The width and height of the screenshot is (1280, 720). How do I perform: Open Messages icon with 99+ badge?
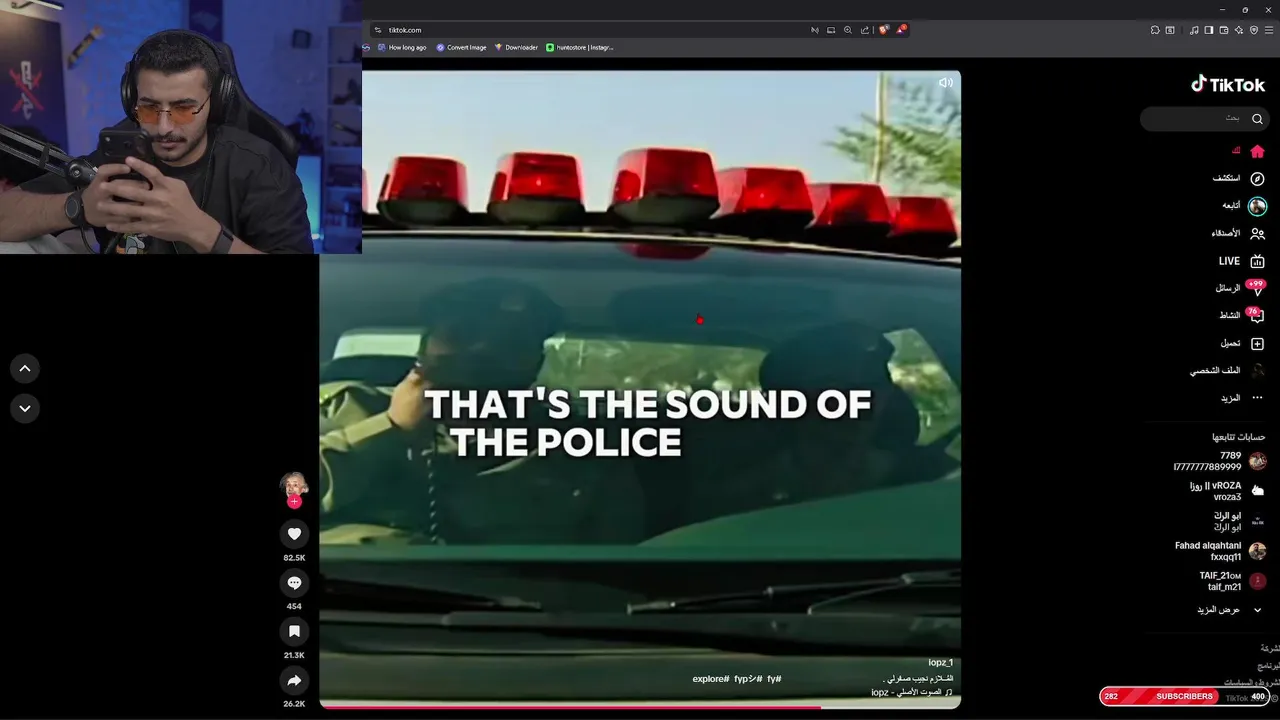tap(1256, 289)
